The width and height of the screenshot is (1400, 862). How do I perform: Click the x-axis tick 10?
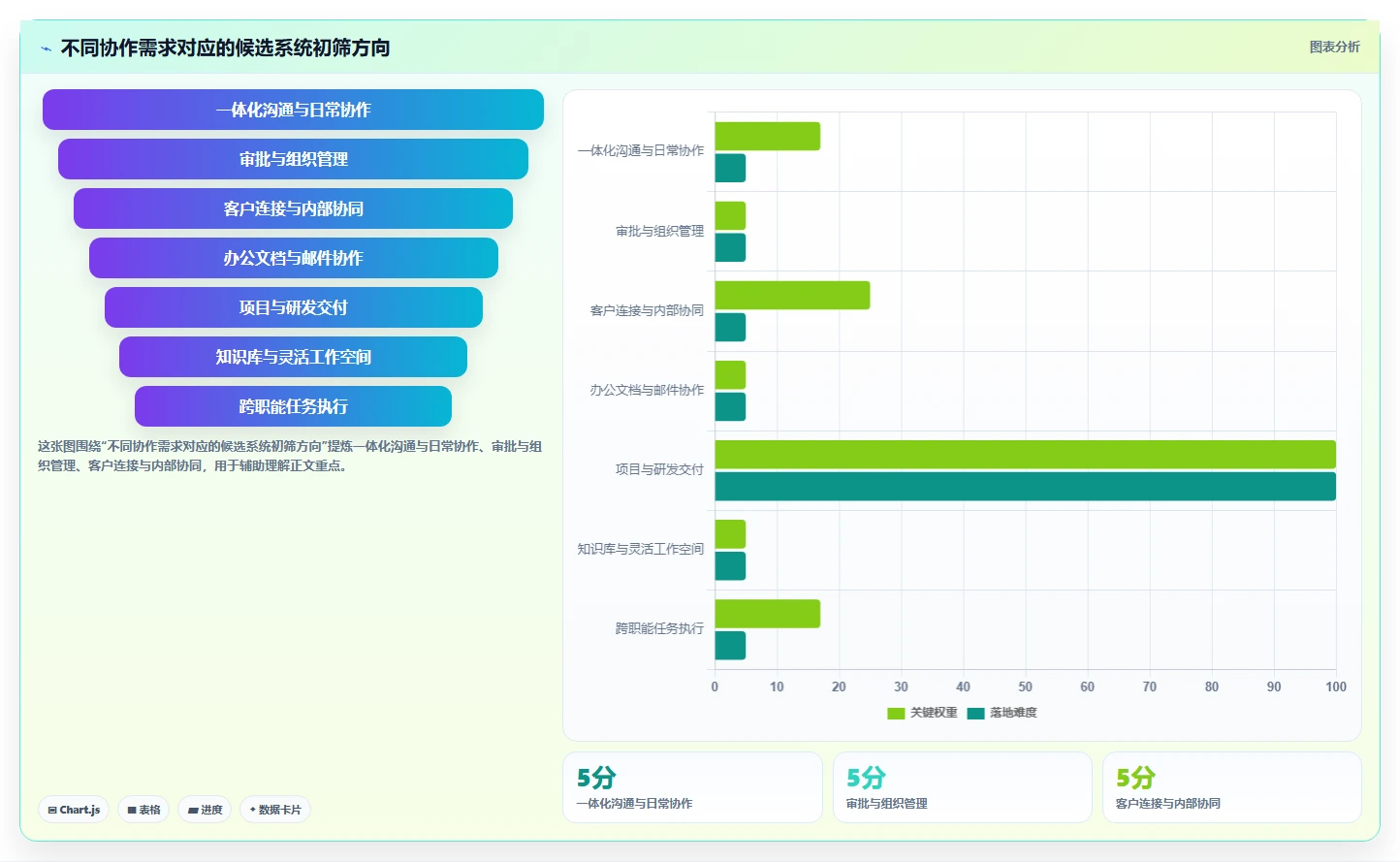tap(777, 686)
